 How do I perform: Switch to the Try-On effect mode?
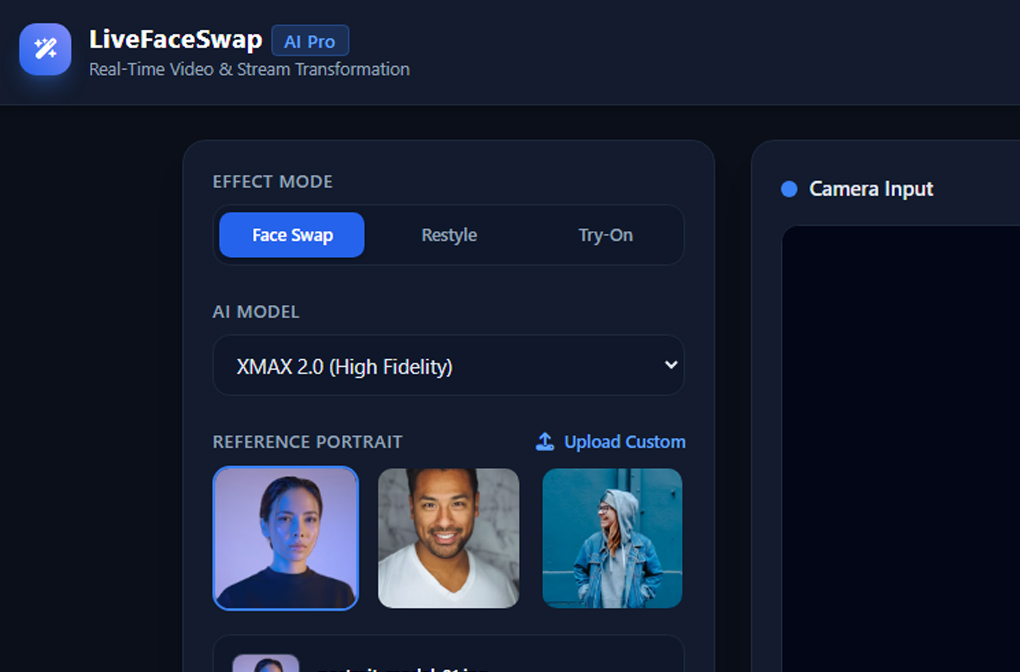606,235
